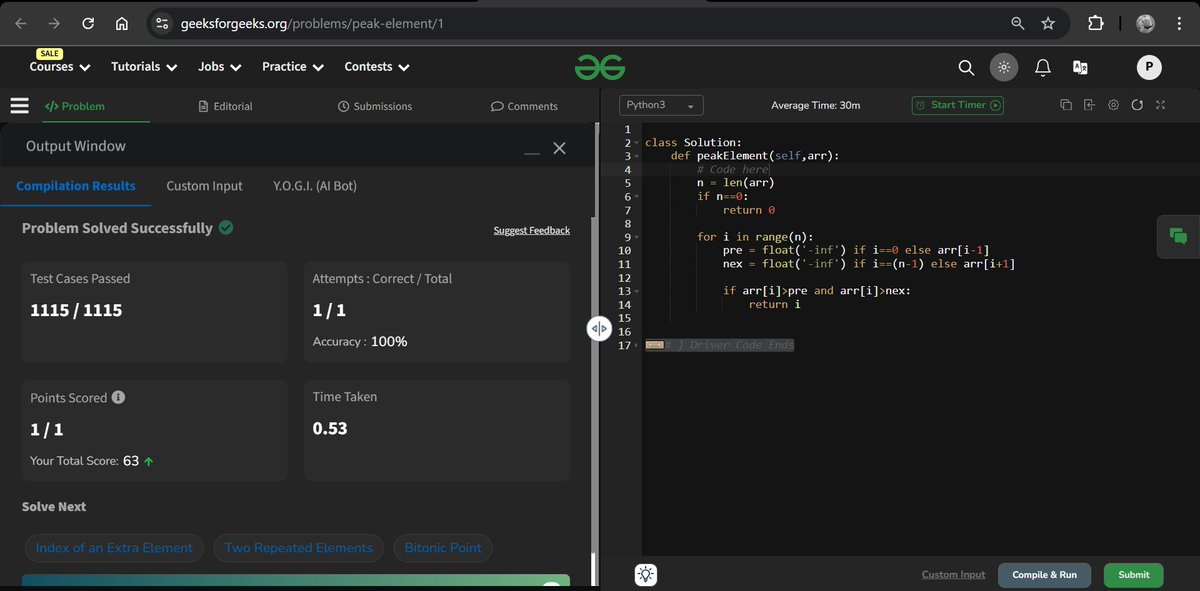The height and width of the screenshot is (591, 1200).
Task: Switch to the Comments tab
Action: [x=524, y=106]
